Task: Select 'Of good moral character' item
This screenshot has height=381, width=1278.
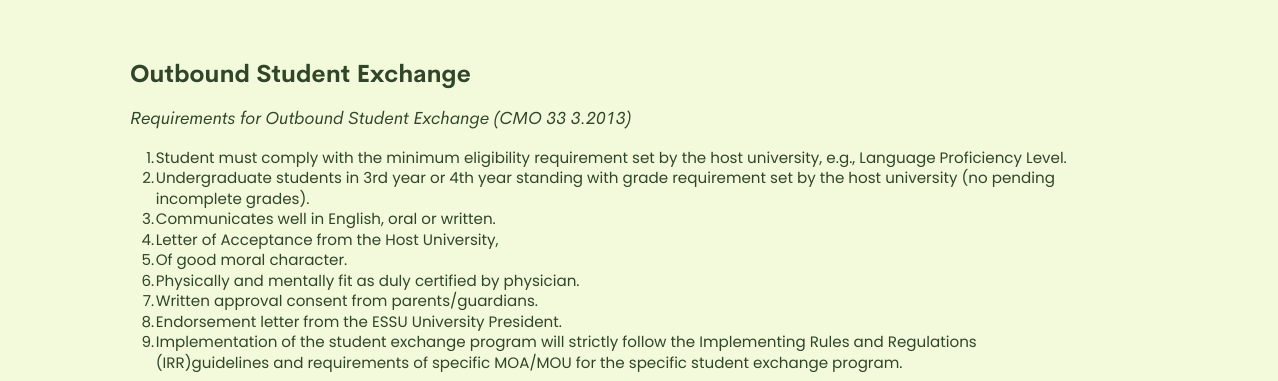Action: point(252,260)
